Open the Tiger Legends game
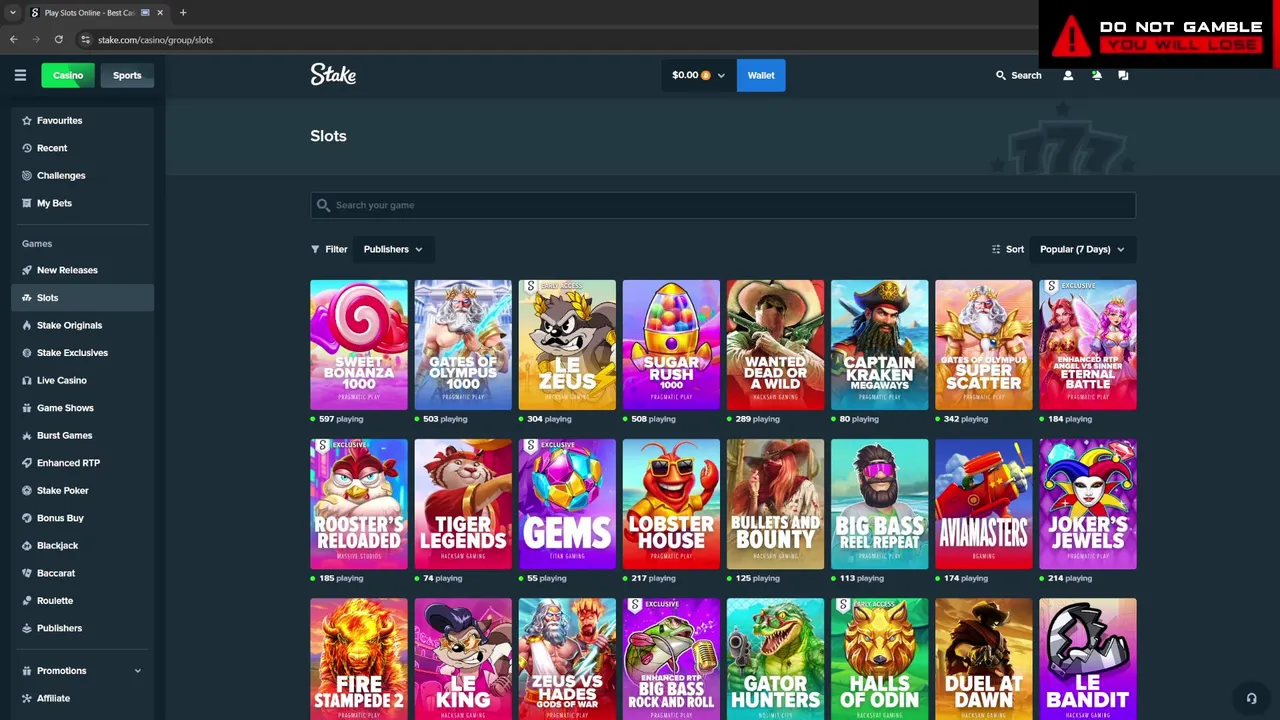 coord(463,504)
